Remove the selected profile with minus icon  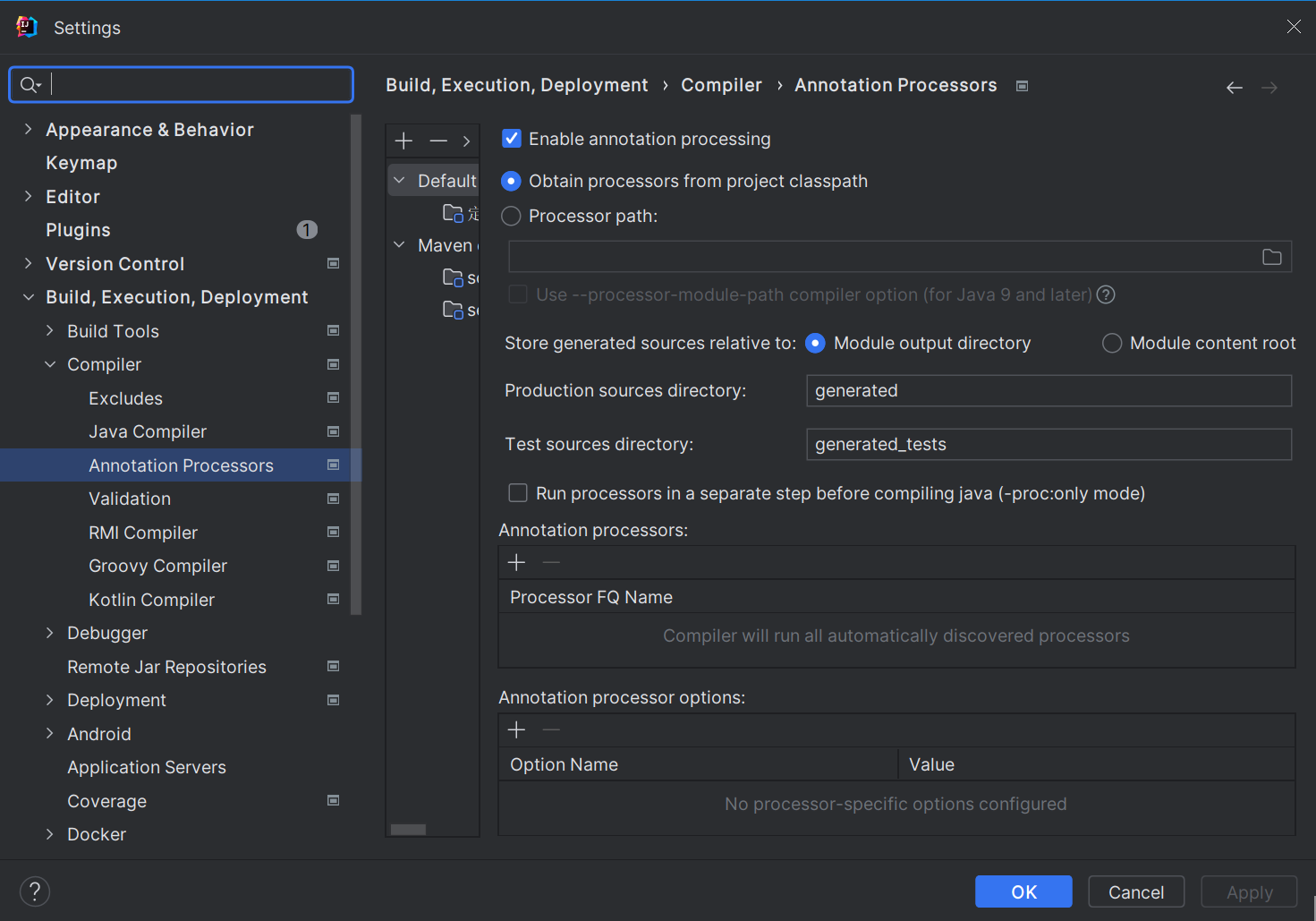(x=438, y=141)
